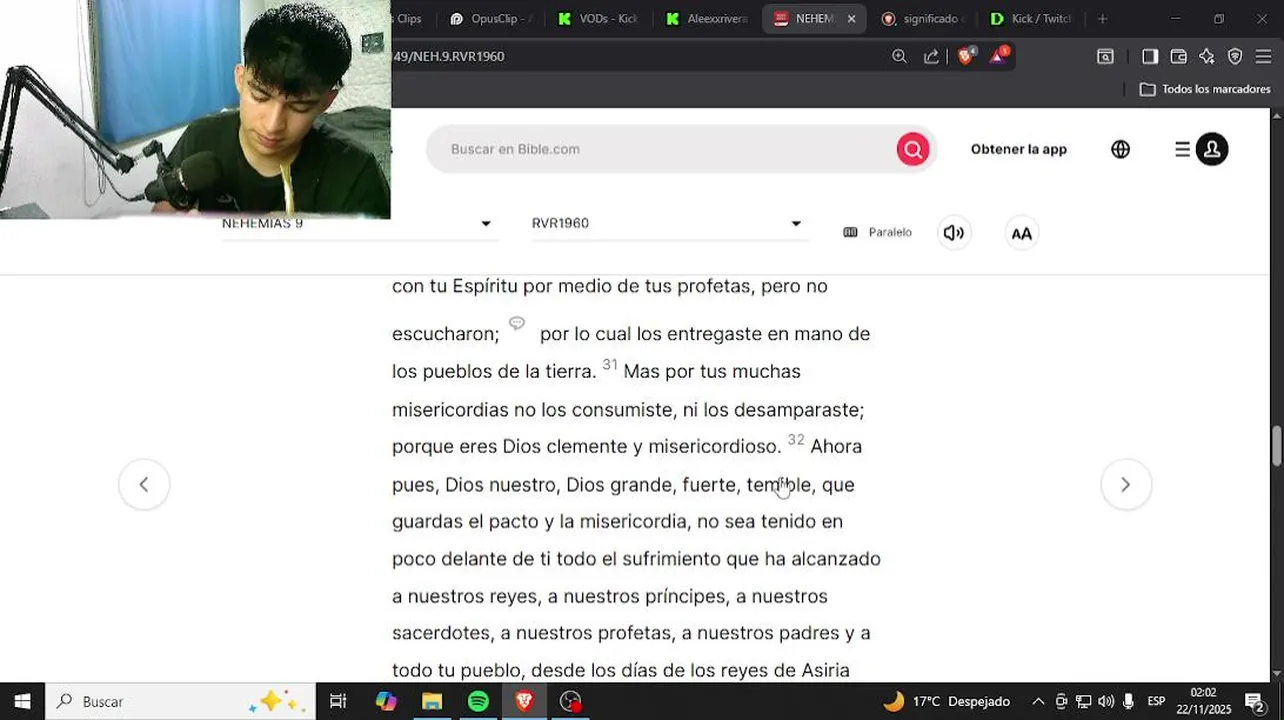The image size is (1284, 720).
Task: Click the word 'misericordioso.'
Action: coord(715,447)
